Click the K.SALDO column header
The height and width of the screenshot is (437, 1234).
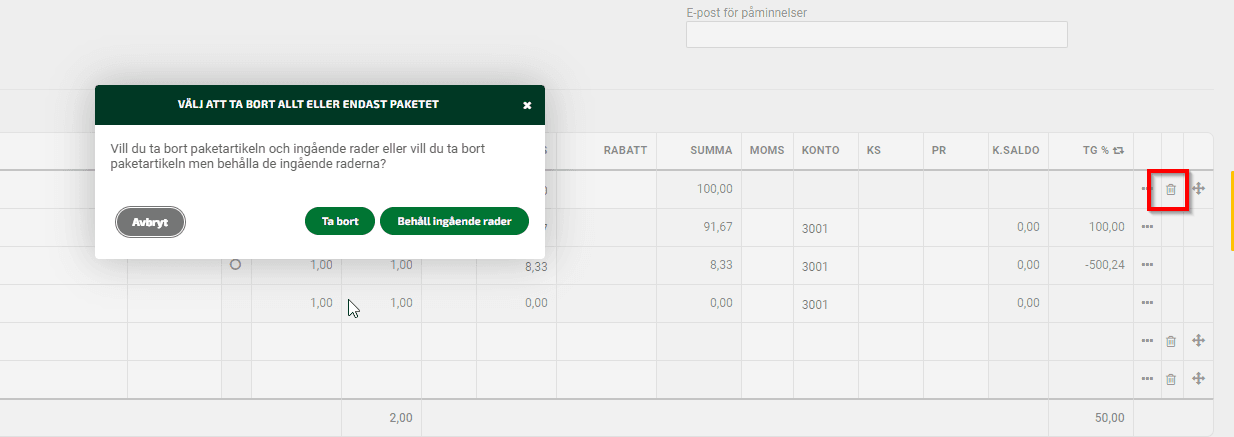(1015, 150)
